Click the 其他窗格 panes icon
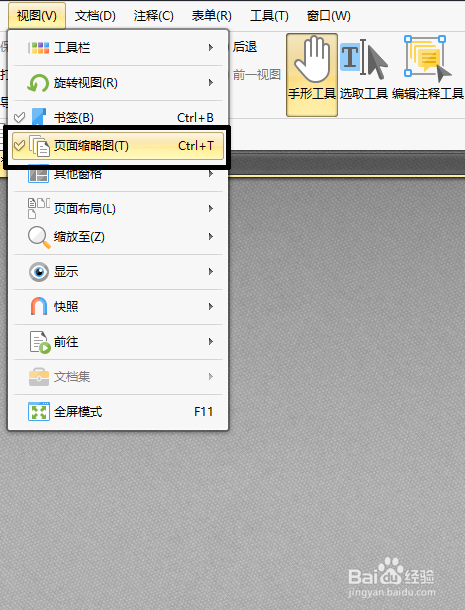 click(39, 174)
